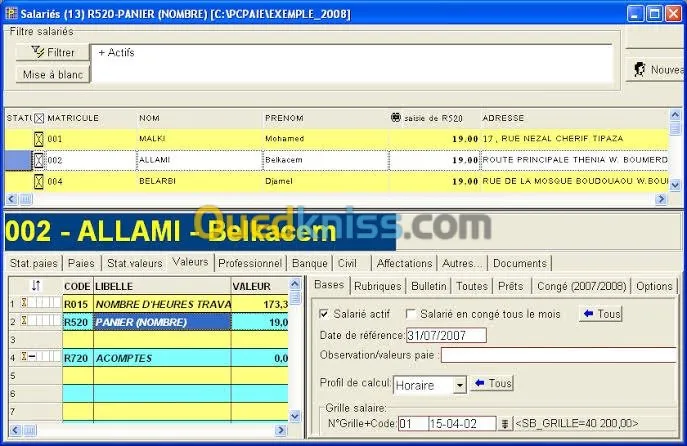
Task: Click the Date de référence input field
Action: tap(446, 335)
